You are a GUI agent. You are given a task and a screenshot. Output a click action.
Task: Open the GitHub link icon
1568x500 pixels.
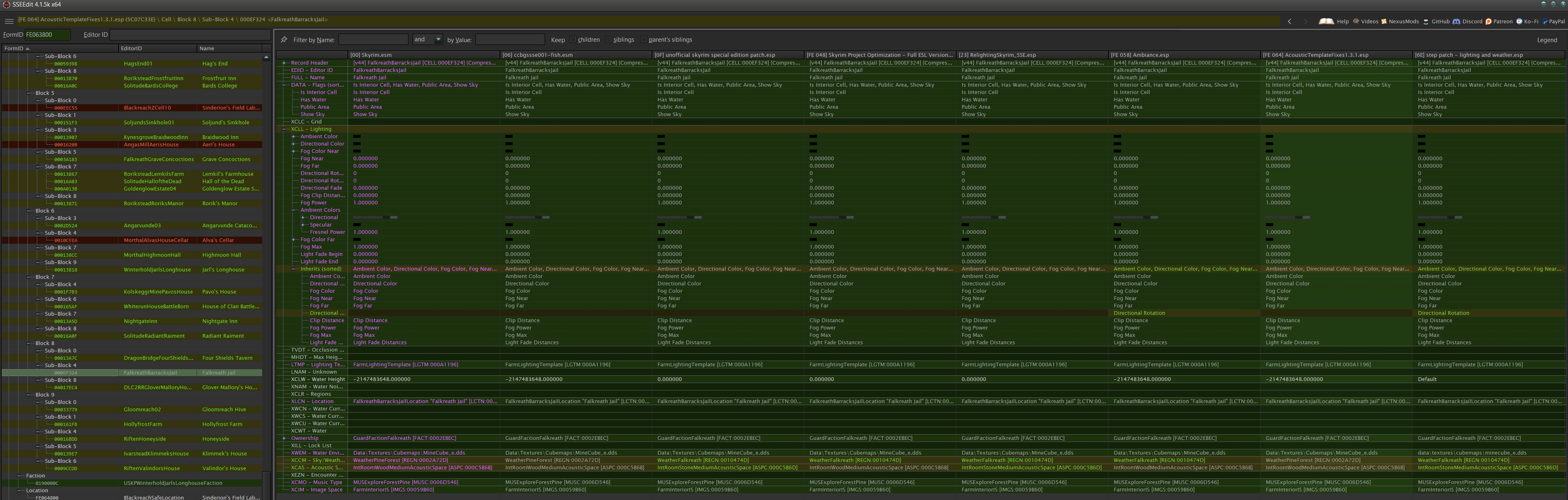pos(1426,21)
